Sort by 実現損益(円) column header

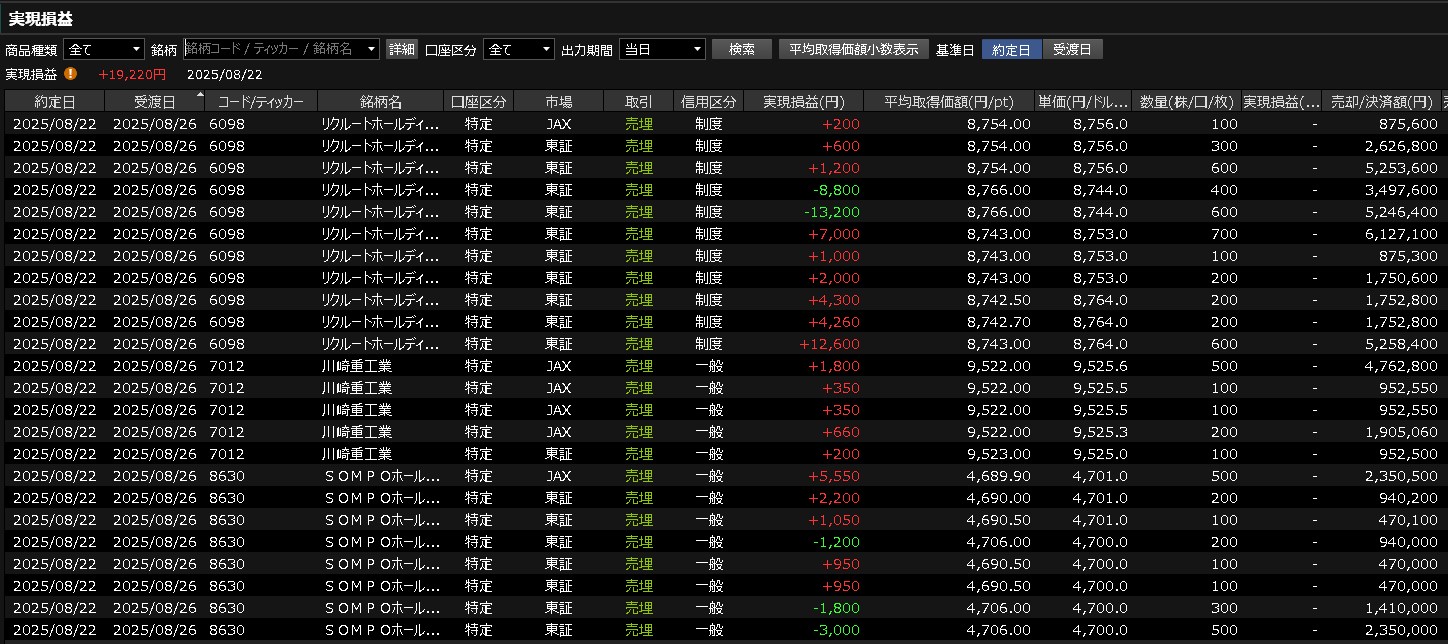point(804,101)
